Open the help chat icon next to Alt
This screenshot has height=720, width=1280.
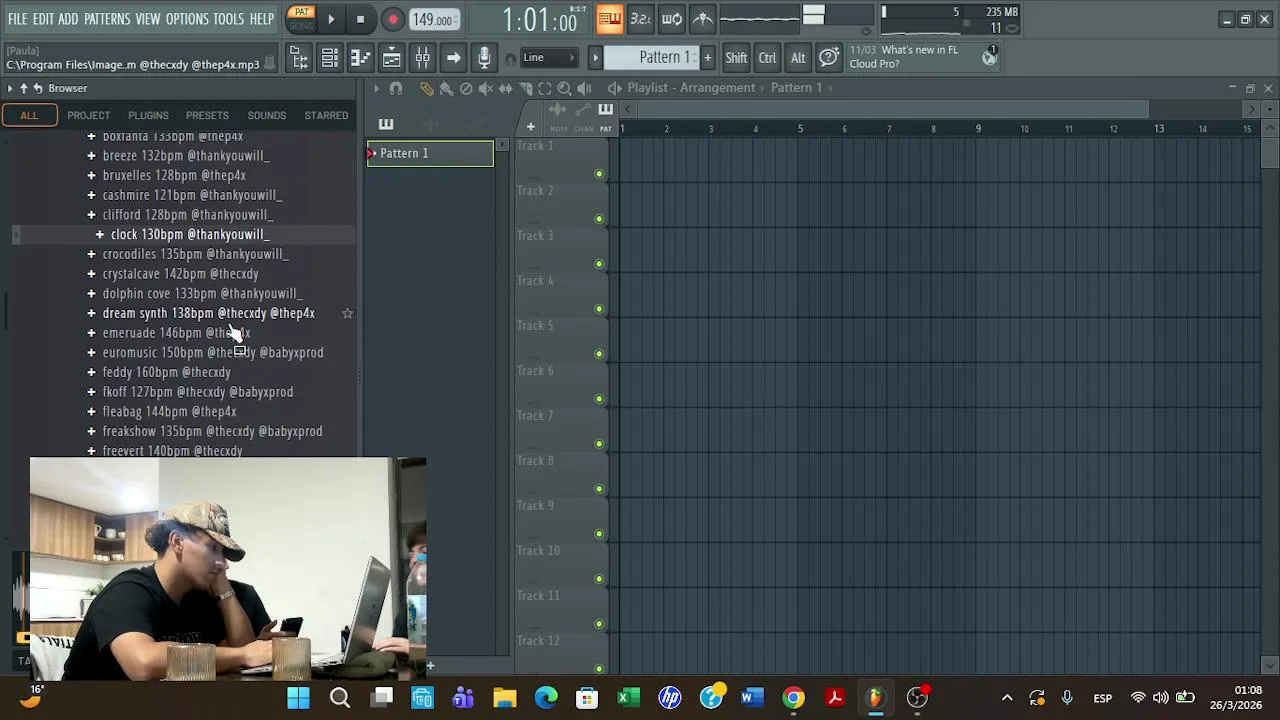(829, 57)
